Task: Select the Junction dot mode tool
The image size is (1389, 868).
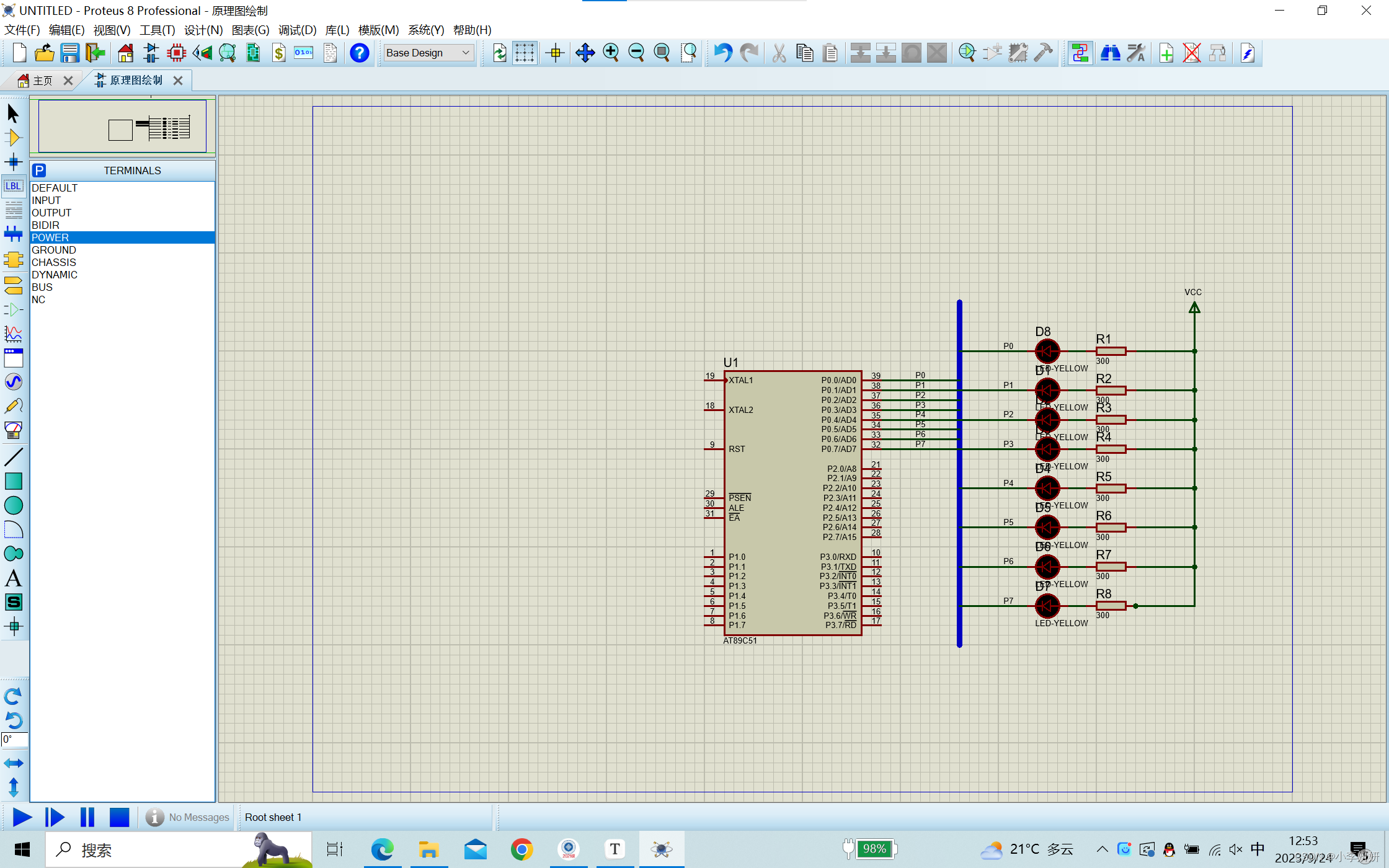Action: coord(13,162)
